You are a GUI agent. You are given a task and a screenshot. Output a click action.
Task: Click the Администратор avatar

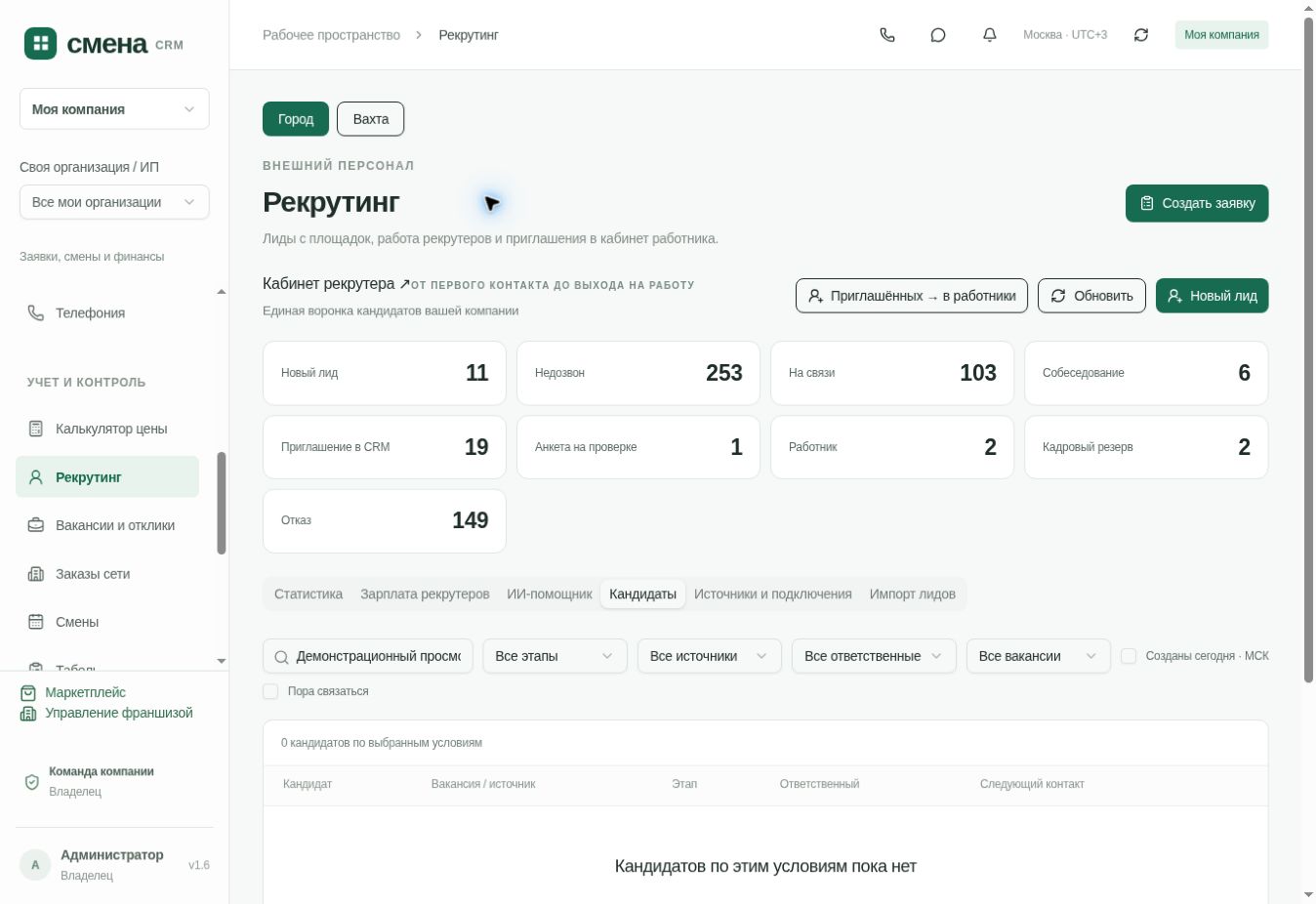(35, 865)
